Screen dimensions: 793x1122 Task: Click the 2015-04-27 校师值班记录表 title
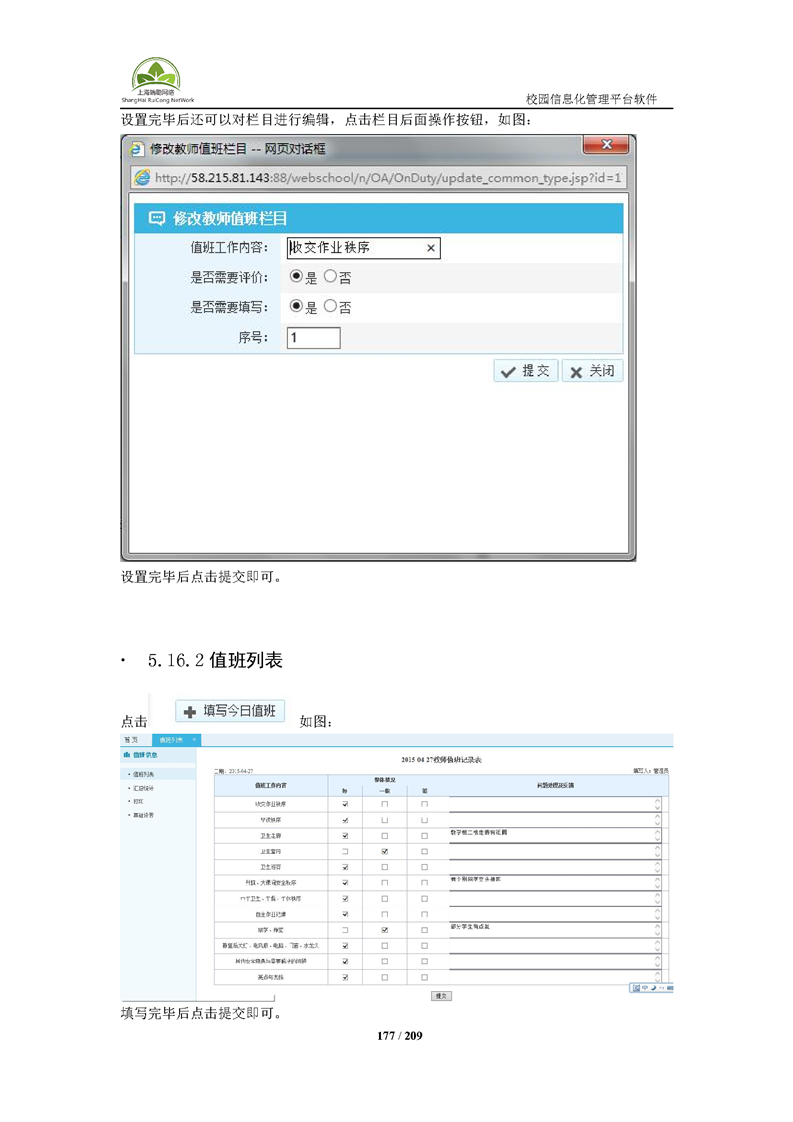click(441, 760)
